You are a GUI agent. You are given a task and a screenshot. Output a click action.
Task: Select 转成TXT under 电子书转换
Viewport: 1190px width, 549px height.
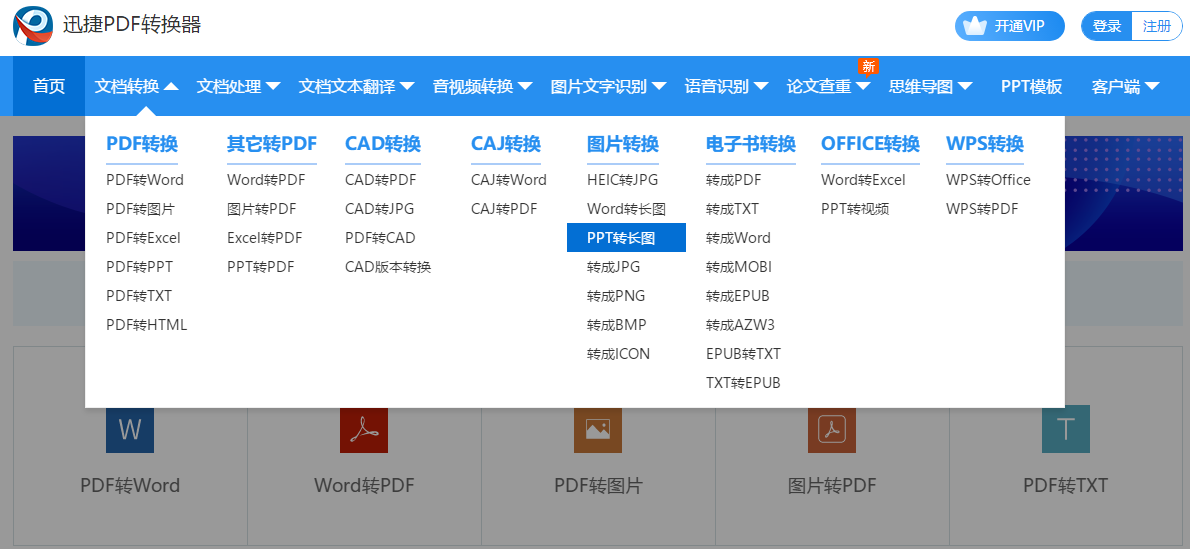pyautogui.click(x=732, y=209)
